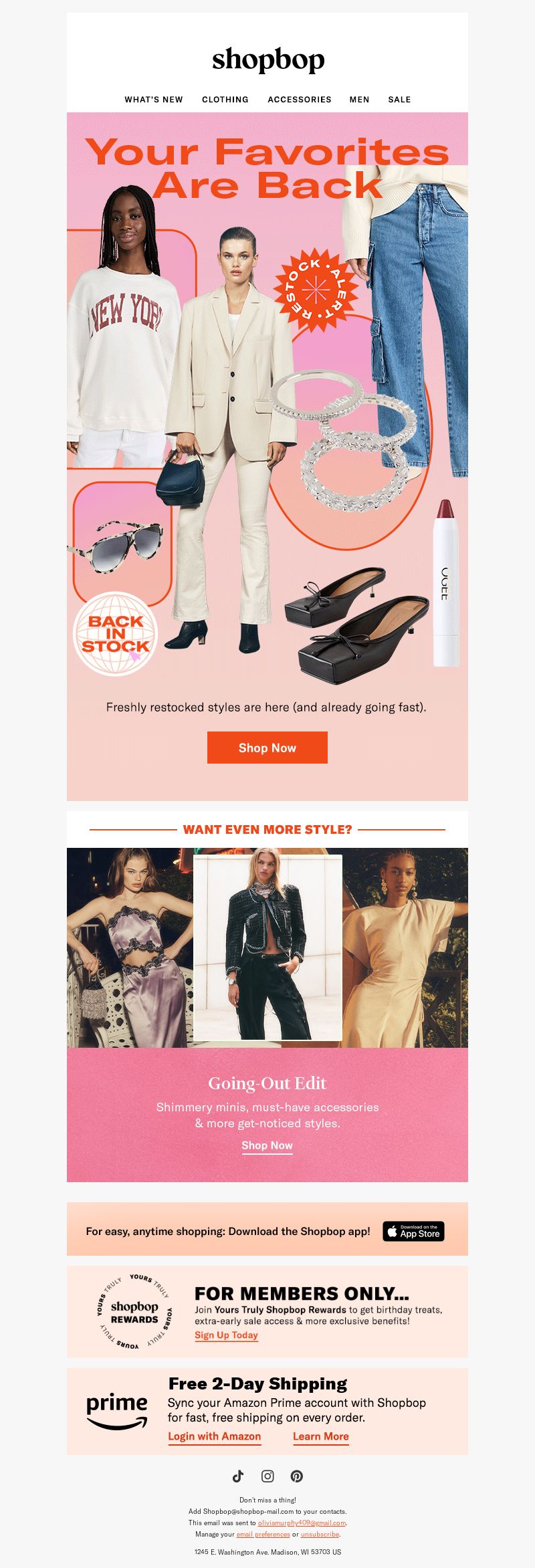Open the What's New menu item

[154, 100]
